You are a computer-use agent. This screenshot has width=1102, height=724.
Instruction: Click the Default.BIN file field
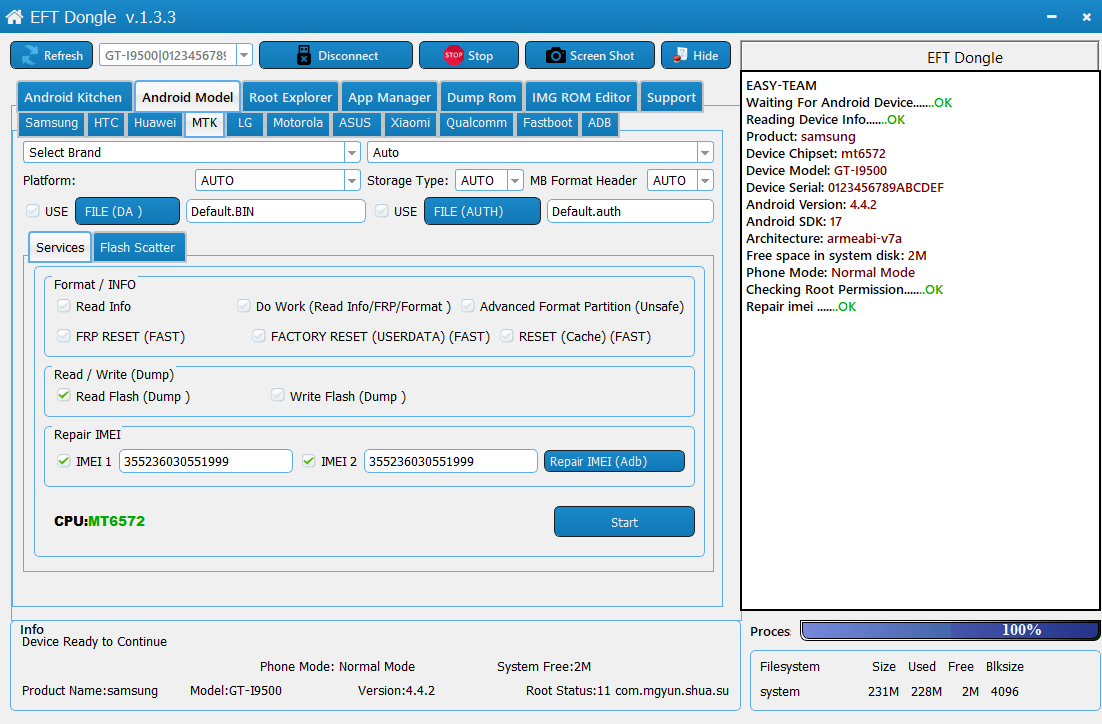276,211
